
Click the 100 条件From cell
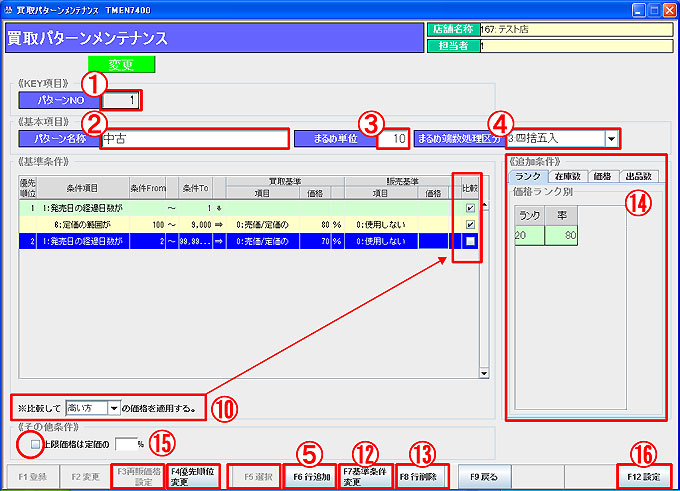[x=148, y=225]
